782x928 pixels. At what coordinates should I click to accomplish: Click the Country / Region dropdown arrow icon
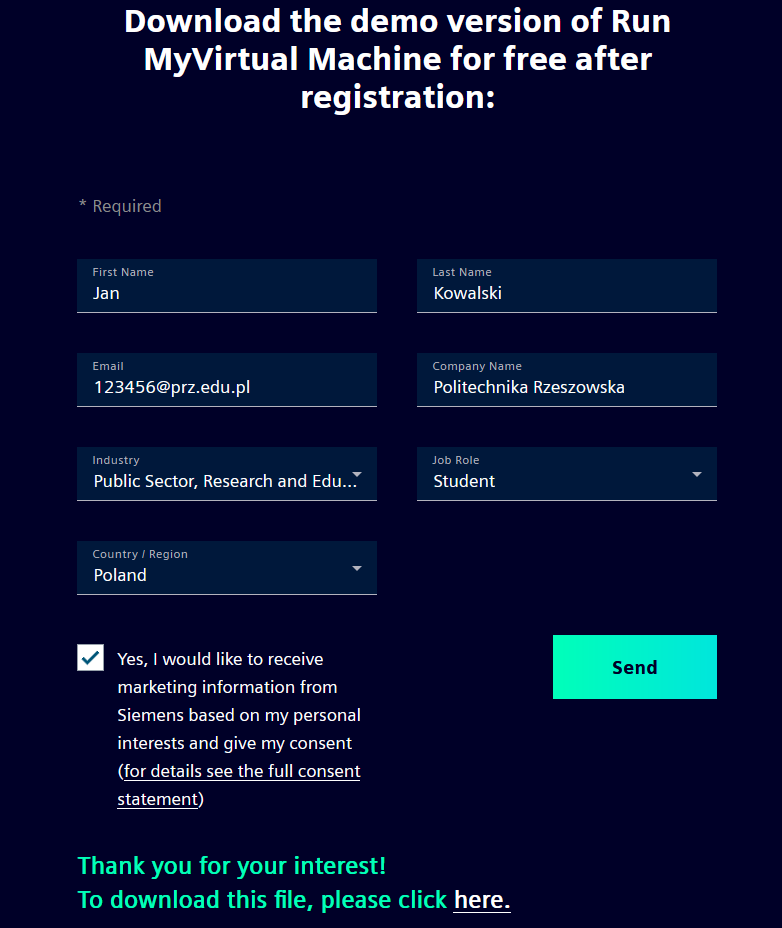click(357, 568)
